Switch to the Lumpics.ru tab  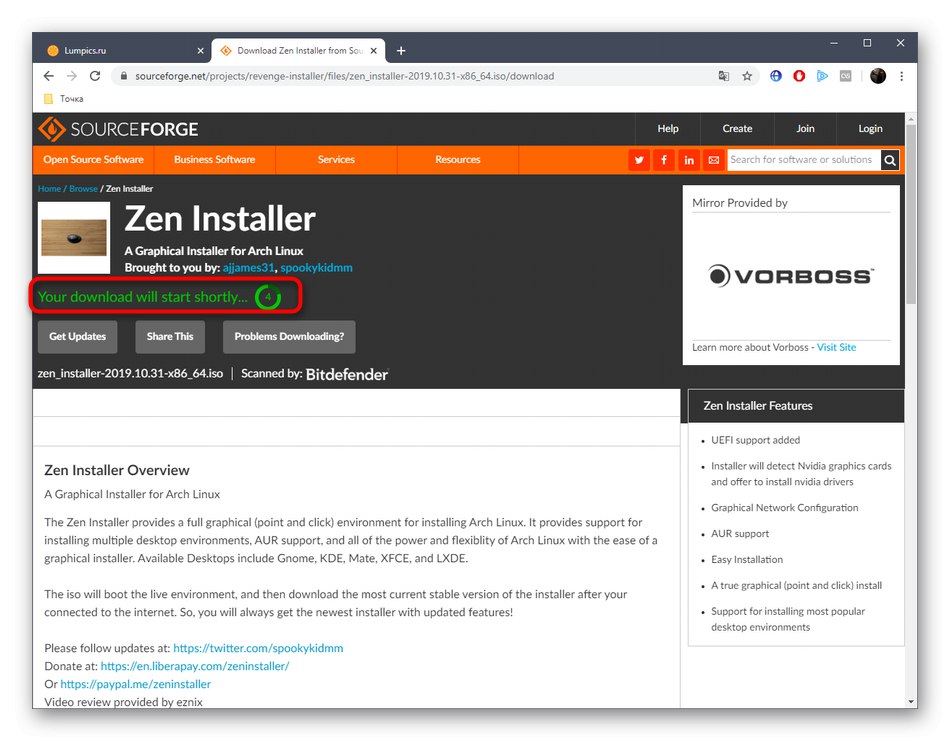point(121,51)
